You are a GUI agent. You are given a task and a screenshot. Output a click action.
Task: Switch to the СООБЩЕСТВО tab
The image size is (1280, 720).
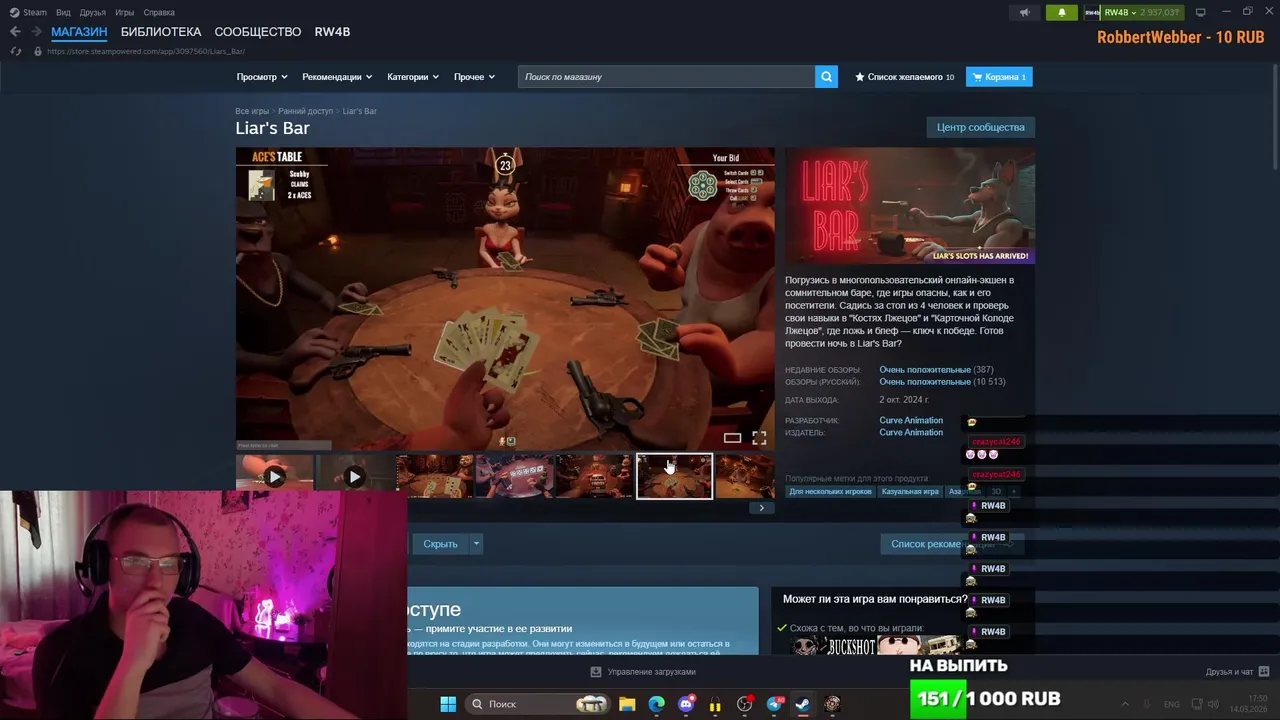tap(258, 32)
